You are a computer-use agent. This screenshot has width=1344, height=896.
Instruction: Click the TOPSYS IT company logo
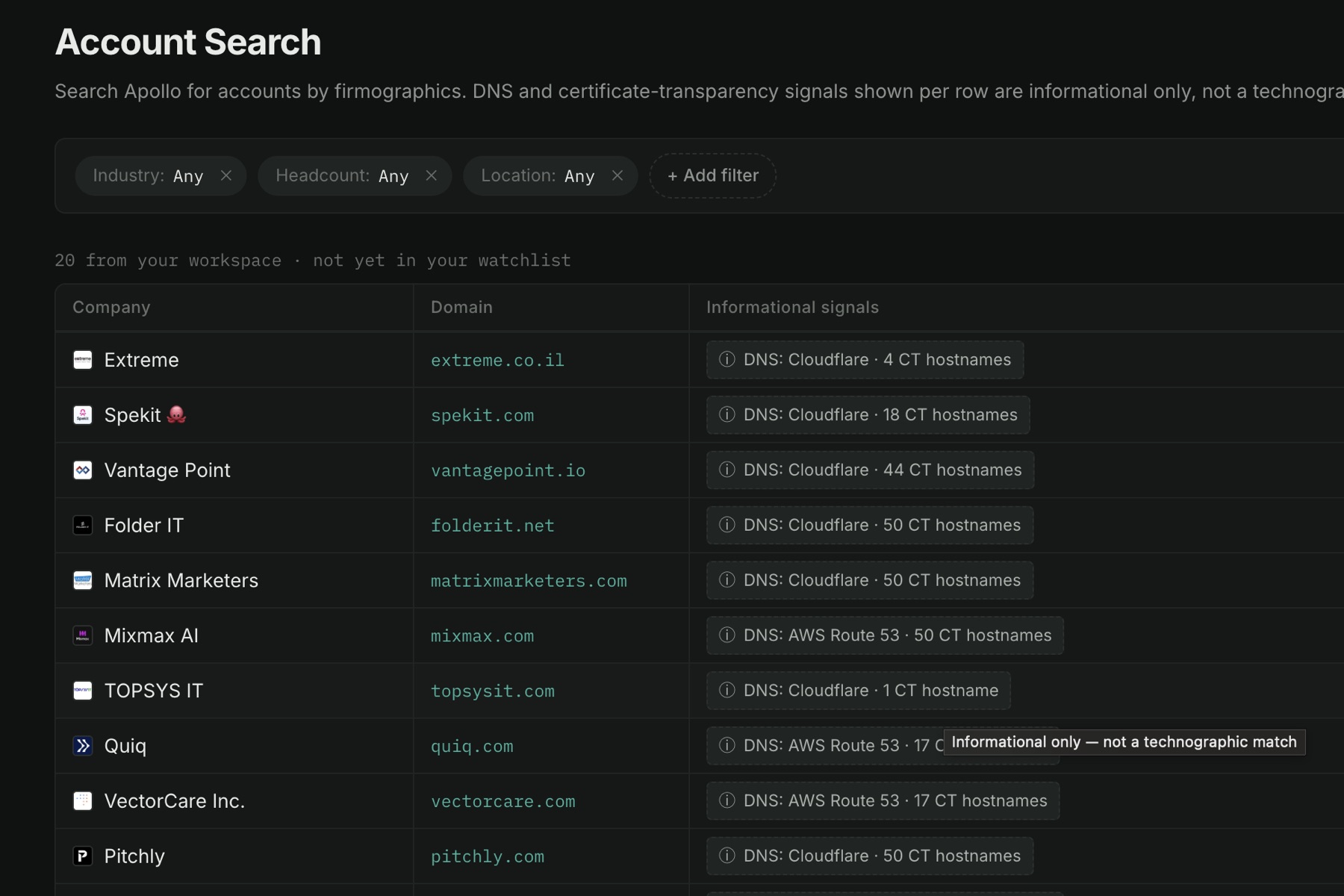click(83, 691)
